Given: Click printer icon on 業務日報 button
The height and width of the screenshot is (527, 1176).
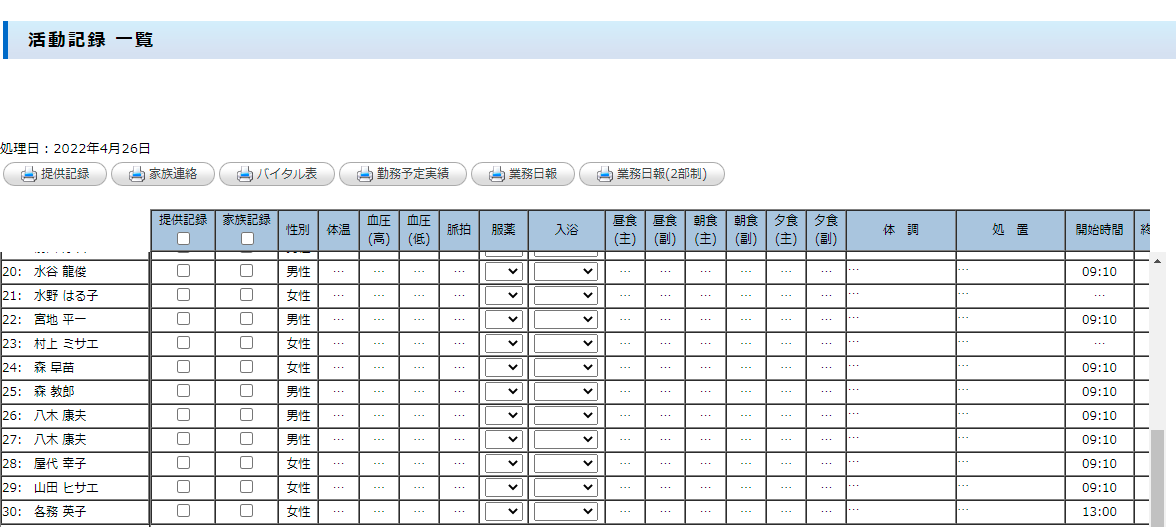Looking at the screenshot, I should (x=497, y=174).
